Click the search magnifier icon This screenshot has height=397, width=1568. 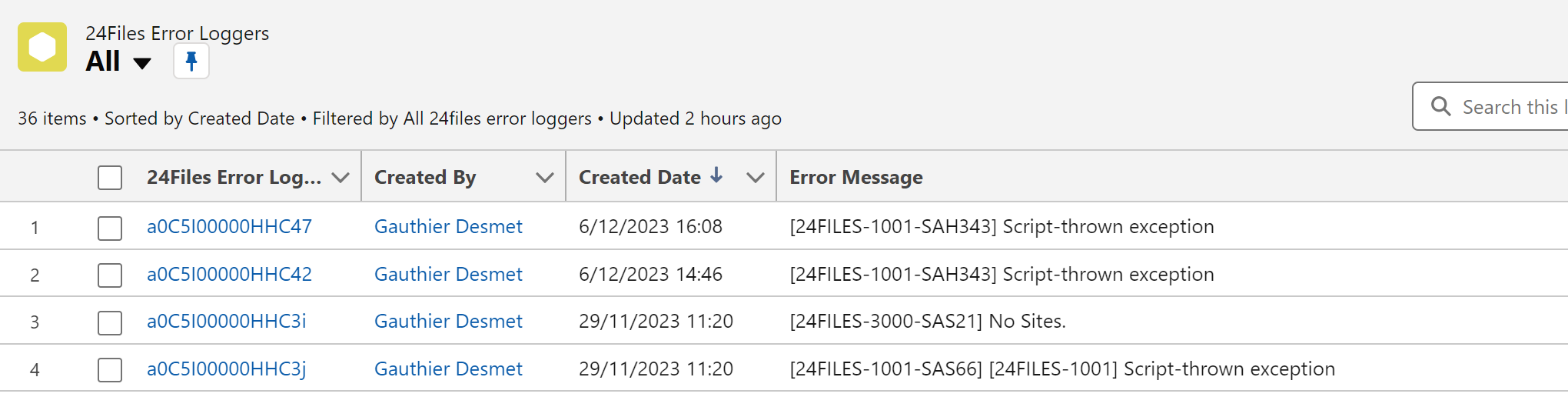pyautogui.click(x=1441, y=106)
